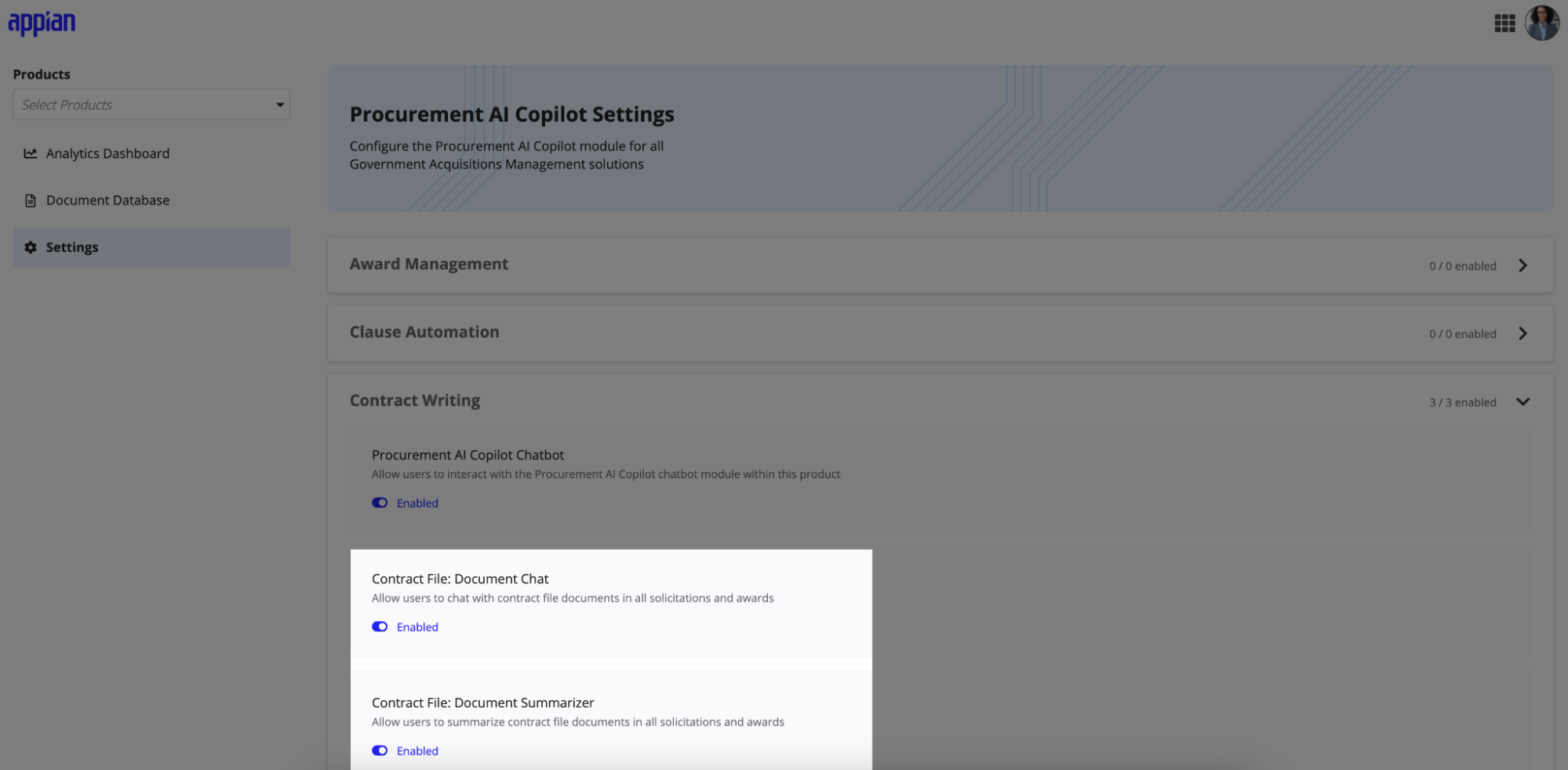Click the Settings gear icon
The height and width of the screenshot is (770, 1568).
point(31,247)
